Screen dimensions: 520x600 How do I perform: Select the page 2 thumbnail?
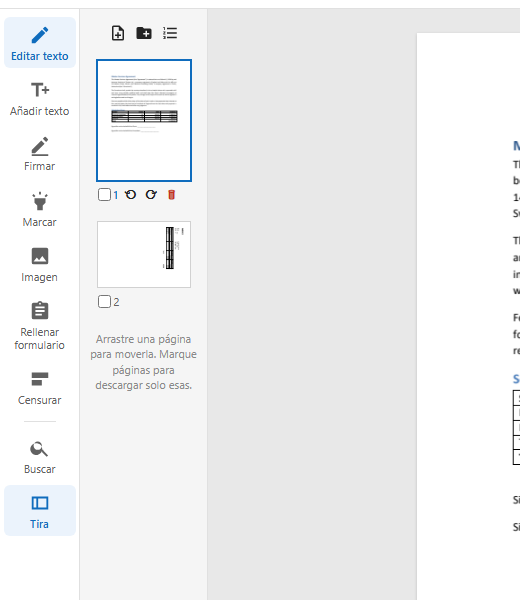144,254
